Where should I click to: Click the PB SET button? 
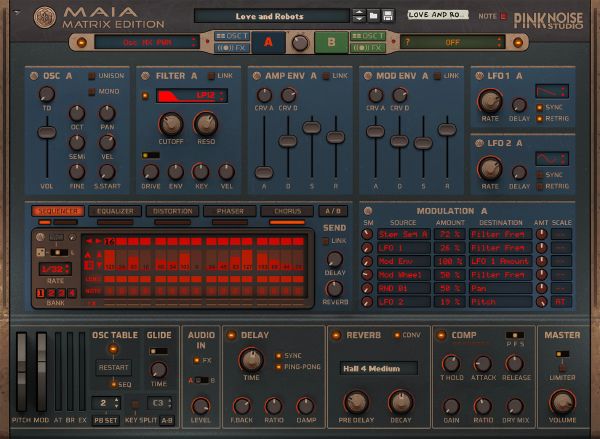(x=106, y=420)
